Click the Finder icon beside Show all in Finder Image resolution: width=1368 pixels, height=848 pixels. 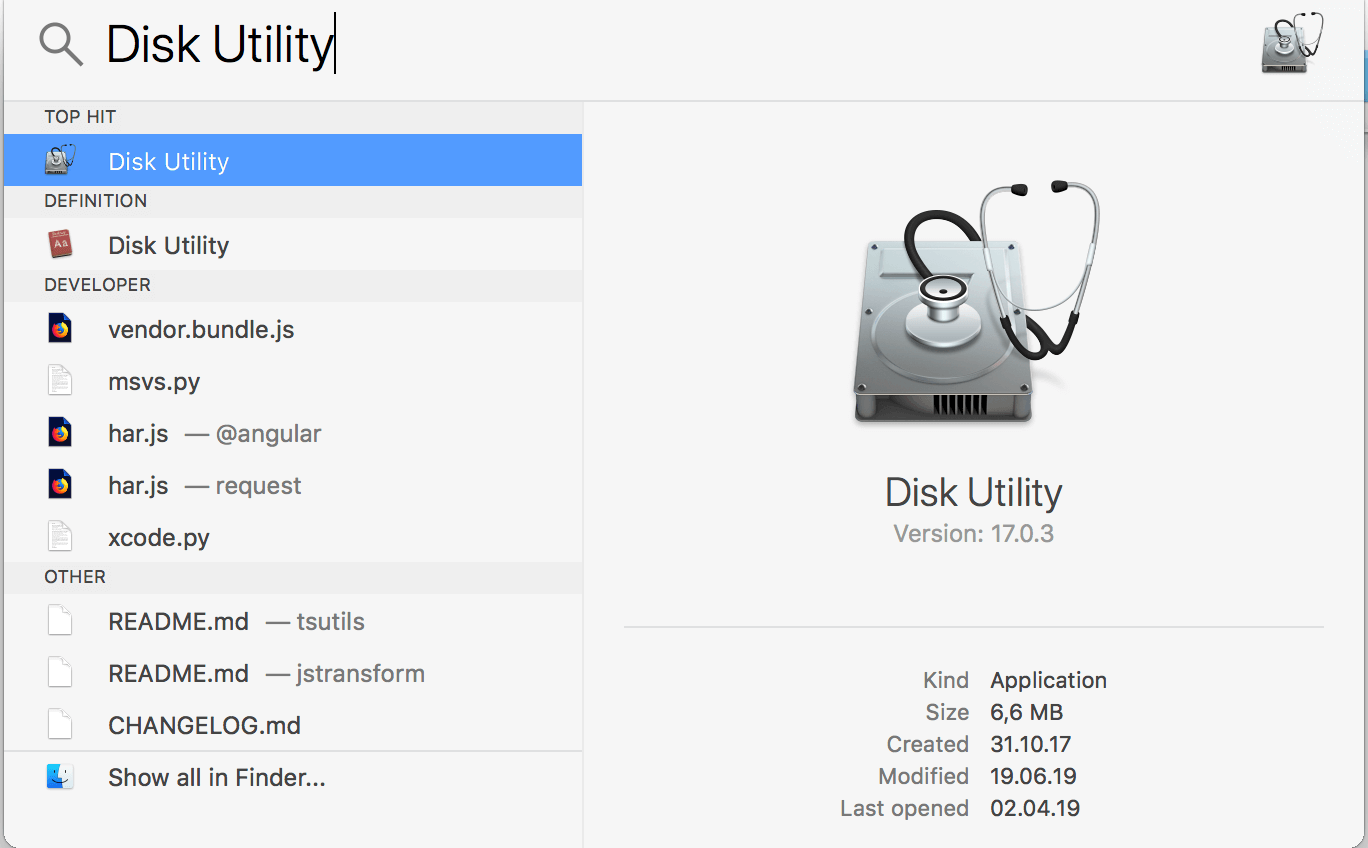(60, 777)
